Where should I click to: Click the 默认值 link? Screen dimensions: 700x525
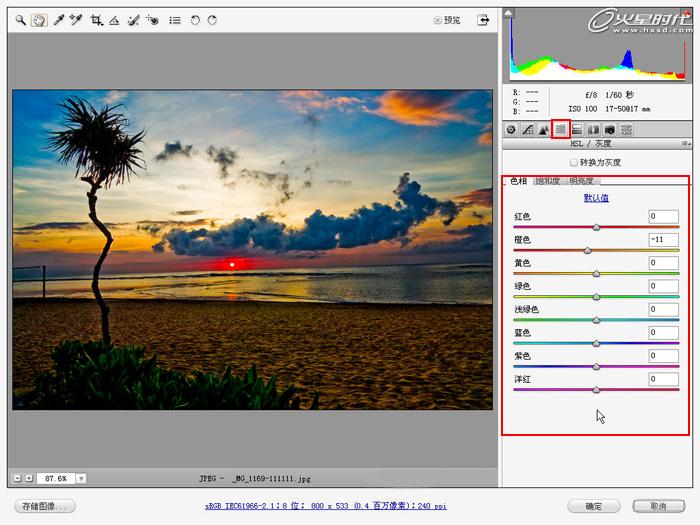tap(596, 198)
